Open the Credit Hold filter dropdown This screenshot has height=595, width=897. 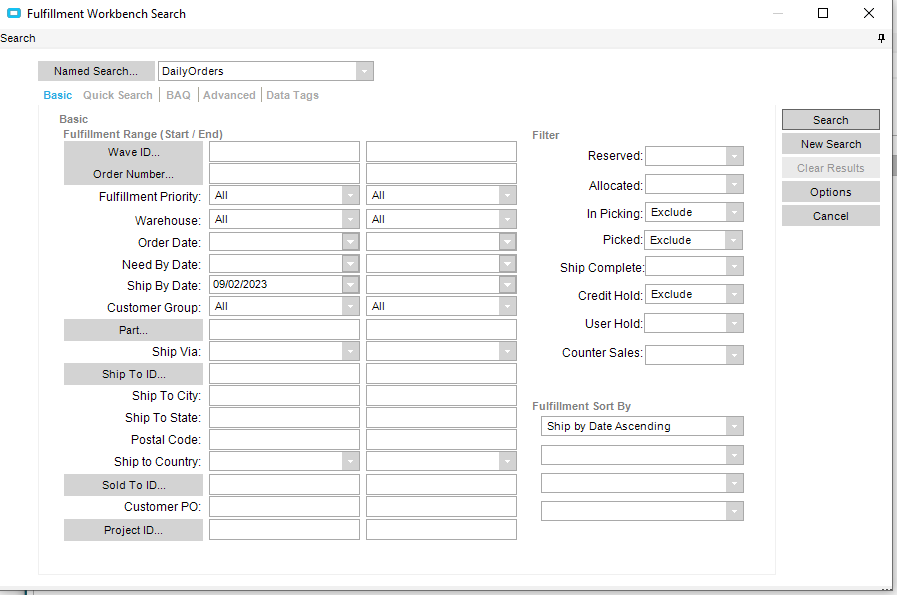[735, 295]
